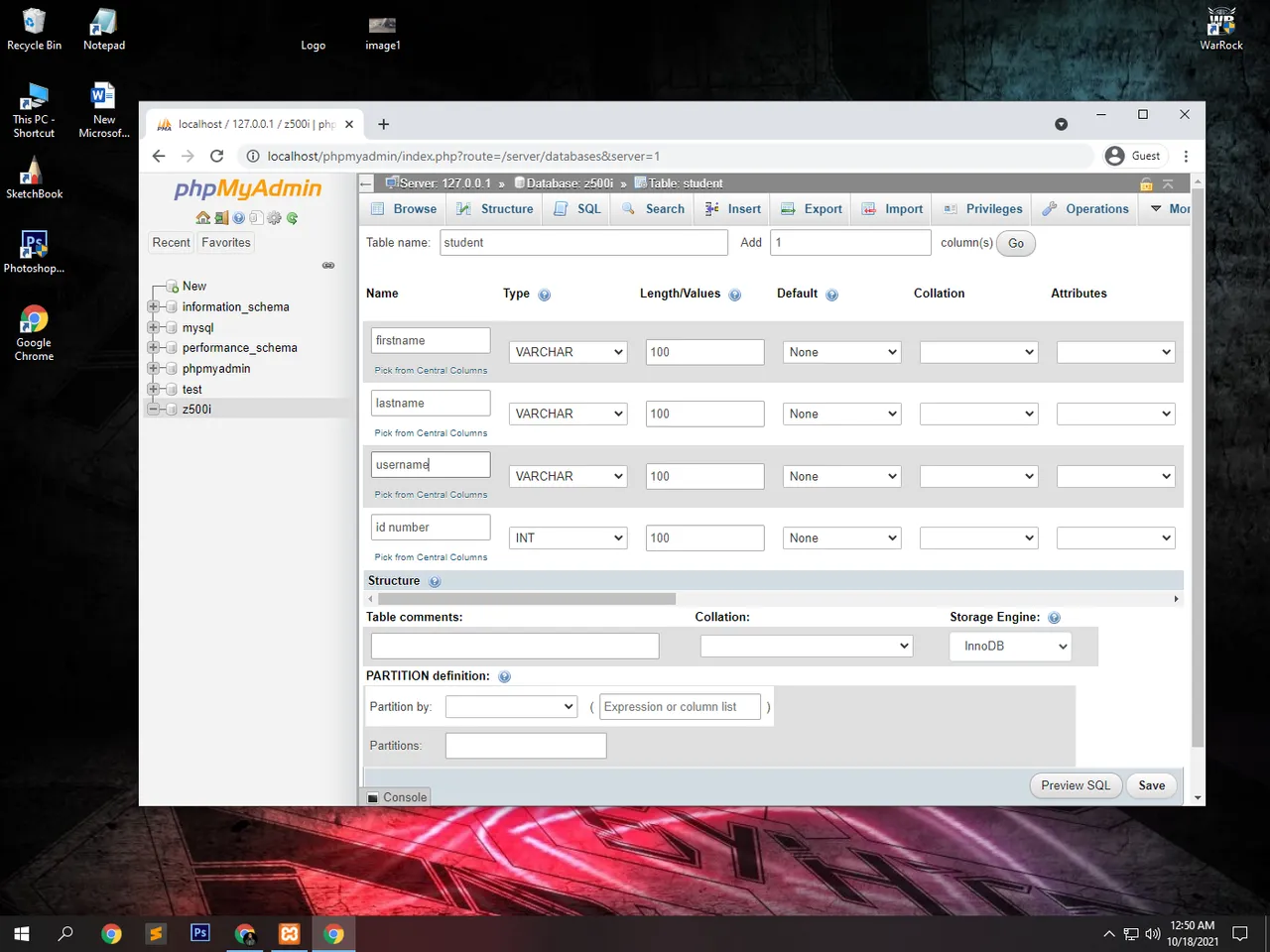1270x952 pixels.
Task: Click the PARTITION definition help icon
Action: pyautogui.click(x=504, y=676)
